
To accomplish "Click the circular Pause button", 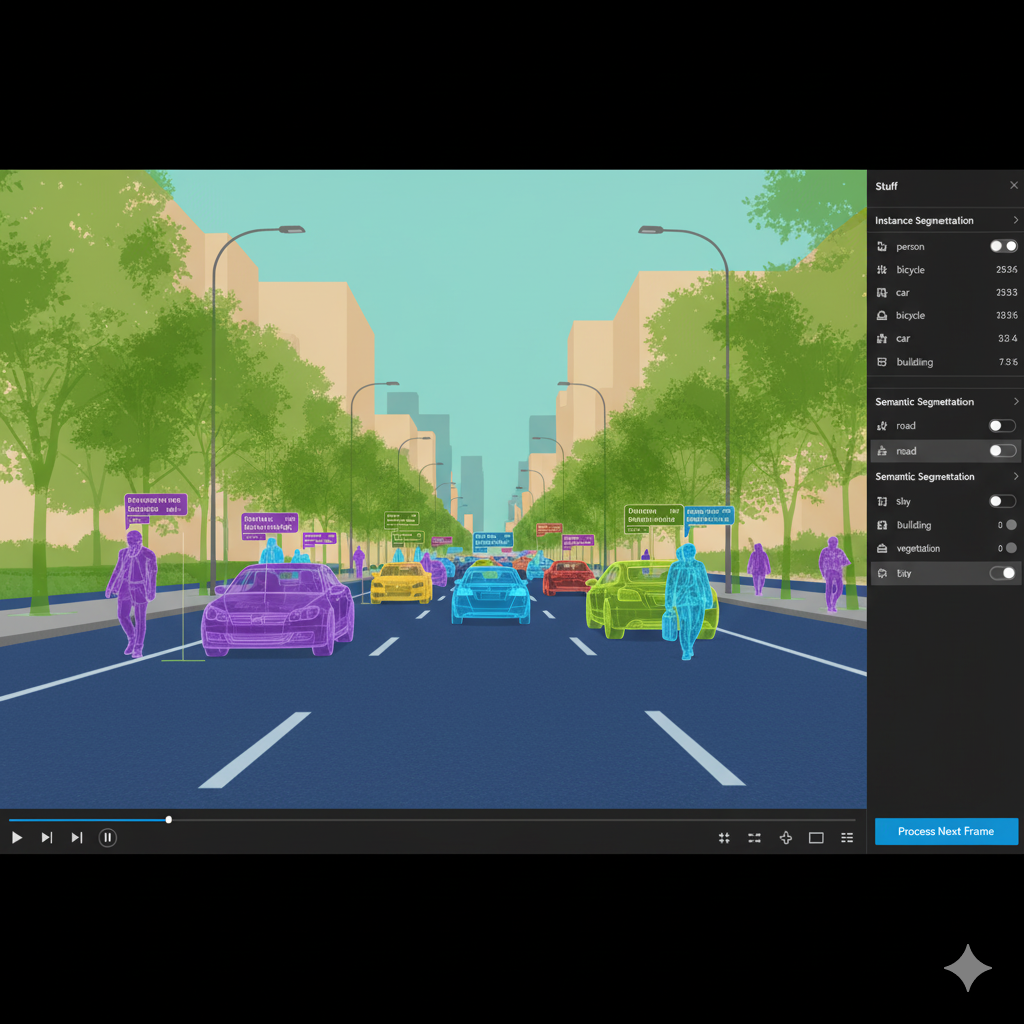I will pyautogui.click(x=108, y=838).
